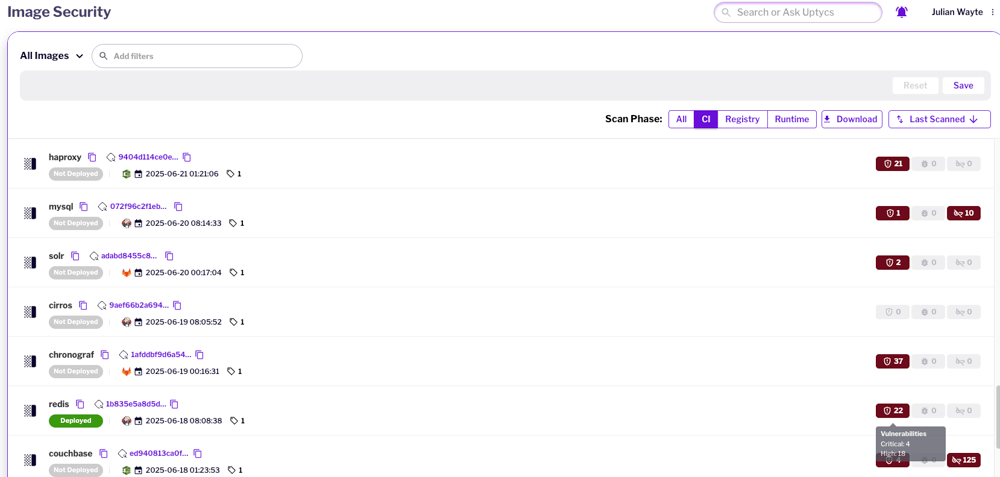
Task: Copy the haproxy image name
Action: [92, 157]
